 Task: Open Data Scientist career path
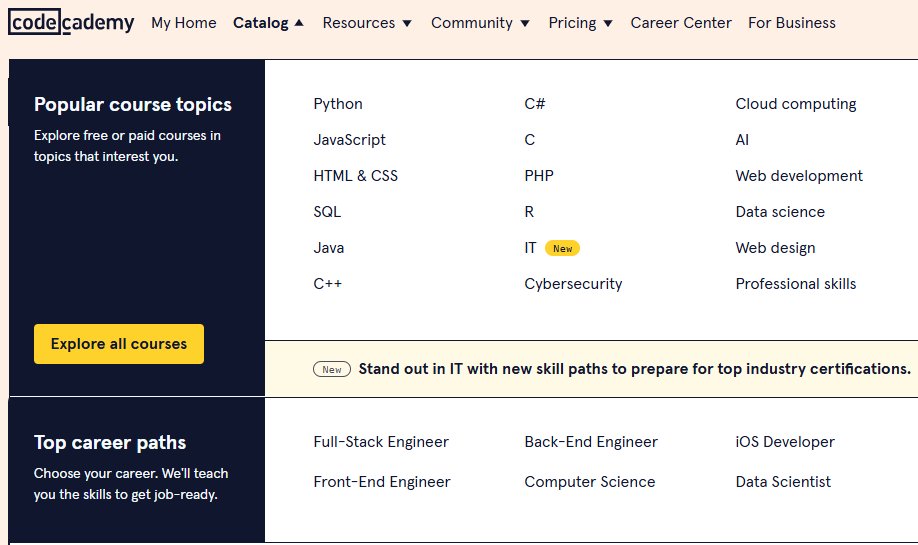(783, 481)
